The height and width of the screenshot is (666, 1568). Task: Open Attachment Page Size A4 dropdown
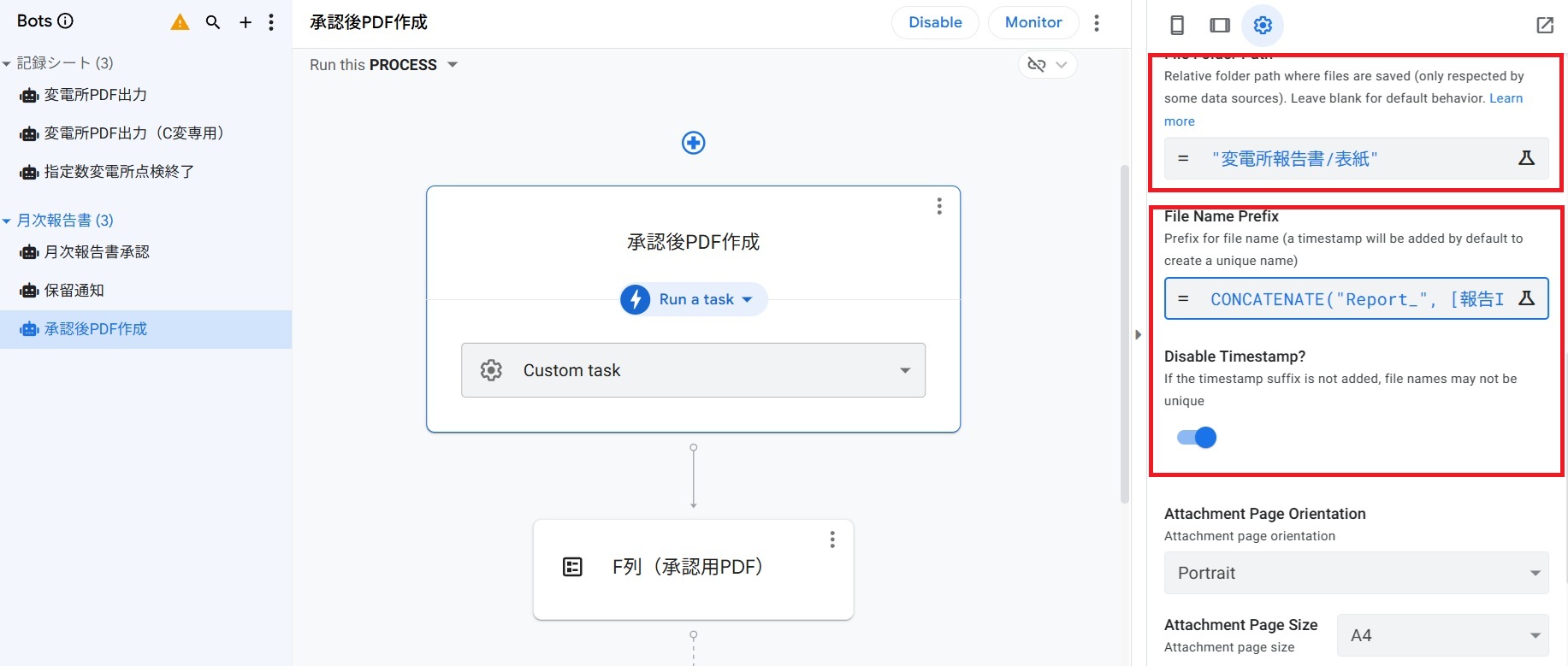1442,635
